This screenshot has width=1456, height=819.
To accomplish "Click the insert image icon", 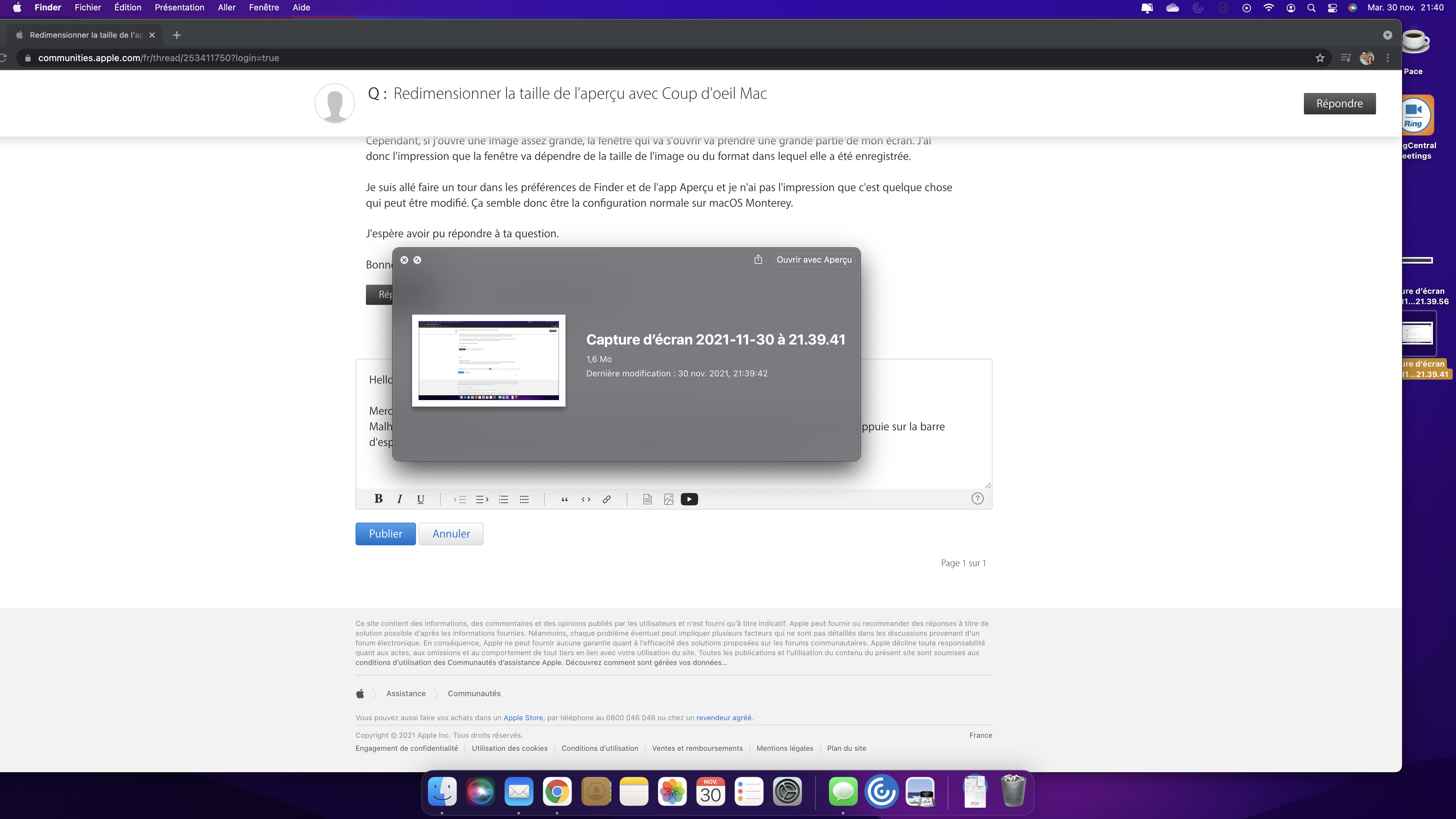I will pos(669,499).
